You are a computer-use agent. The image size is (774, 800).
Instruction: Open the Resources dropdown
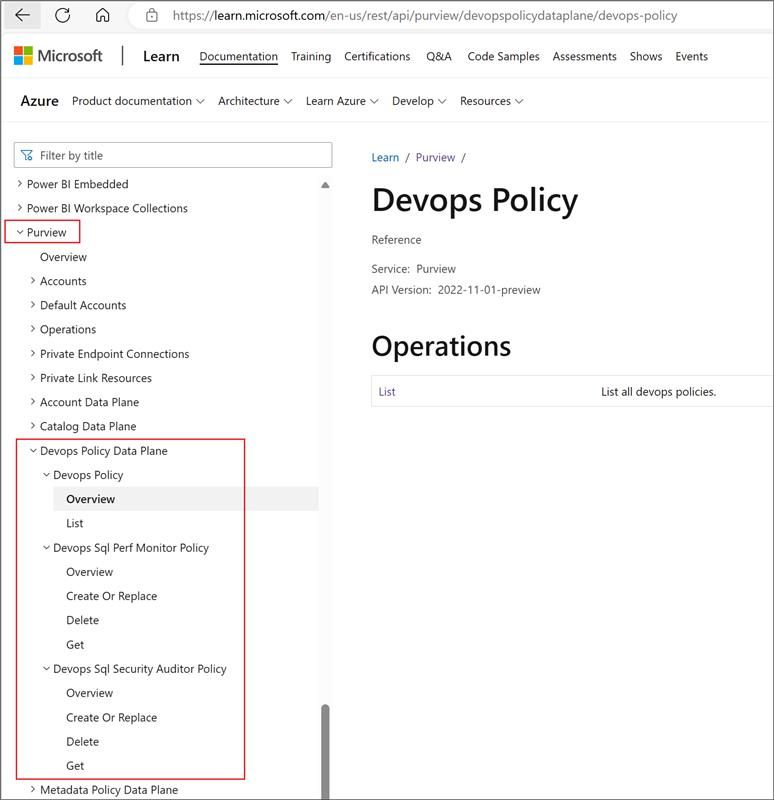point(490,101)
